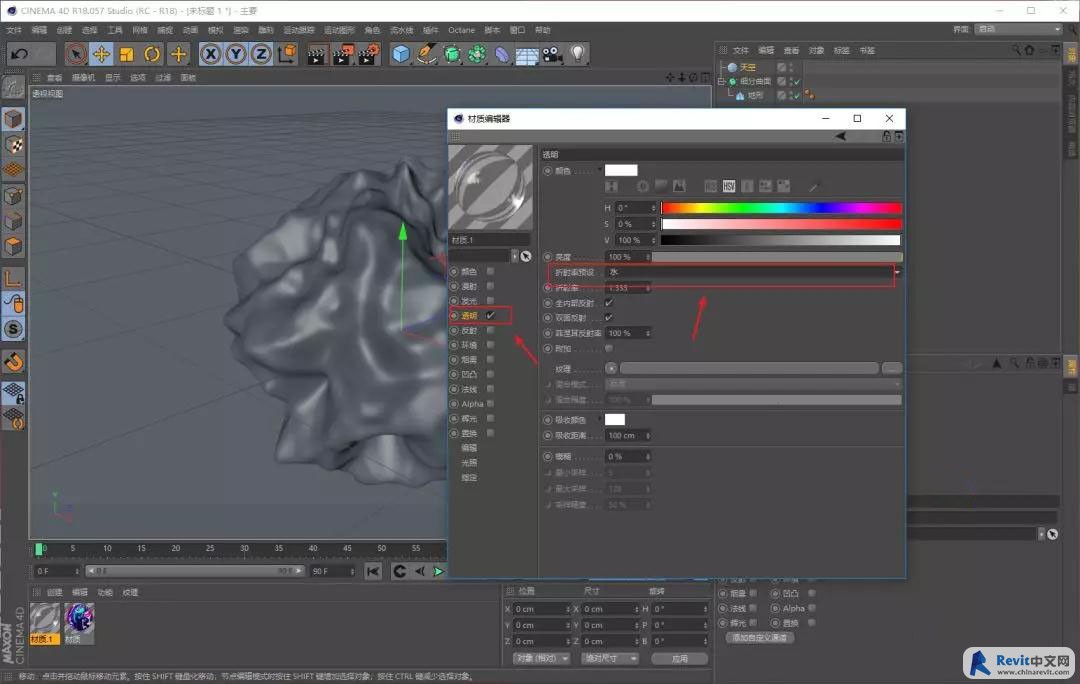Screen dimensions: 1080x684
Task: Open the render settings
Action: tap(368, 54)
